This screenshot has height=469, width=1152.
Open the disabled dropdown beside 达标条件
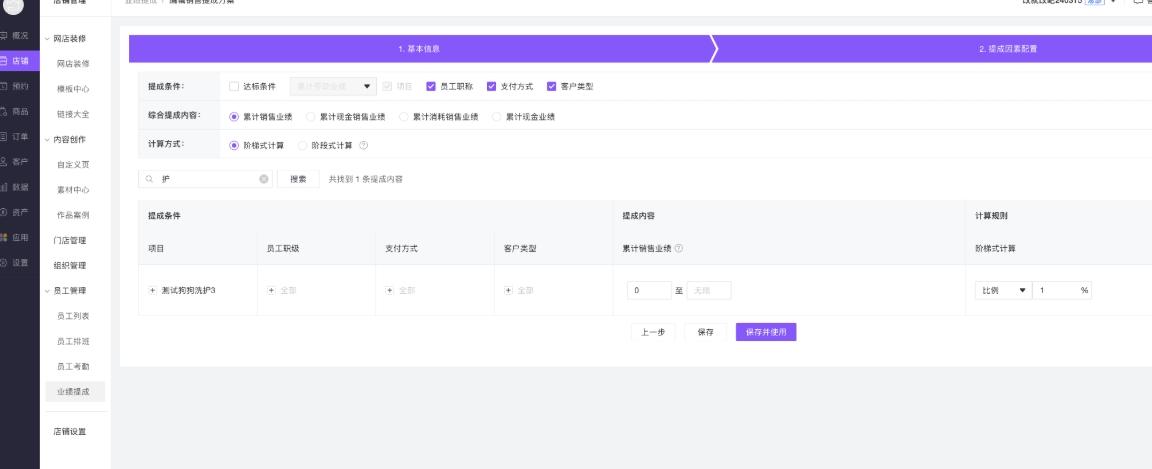pyautogui.click(x=334, y=86)
